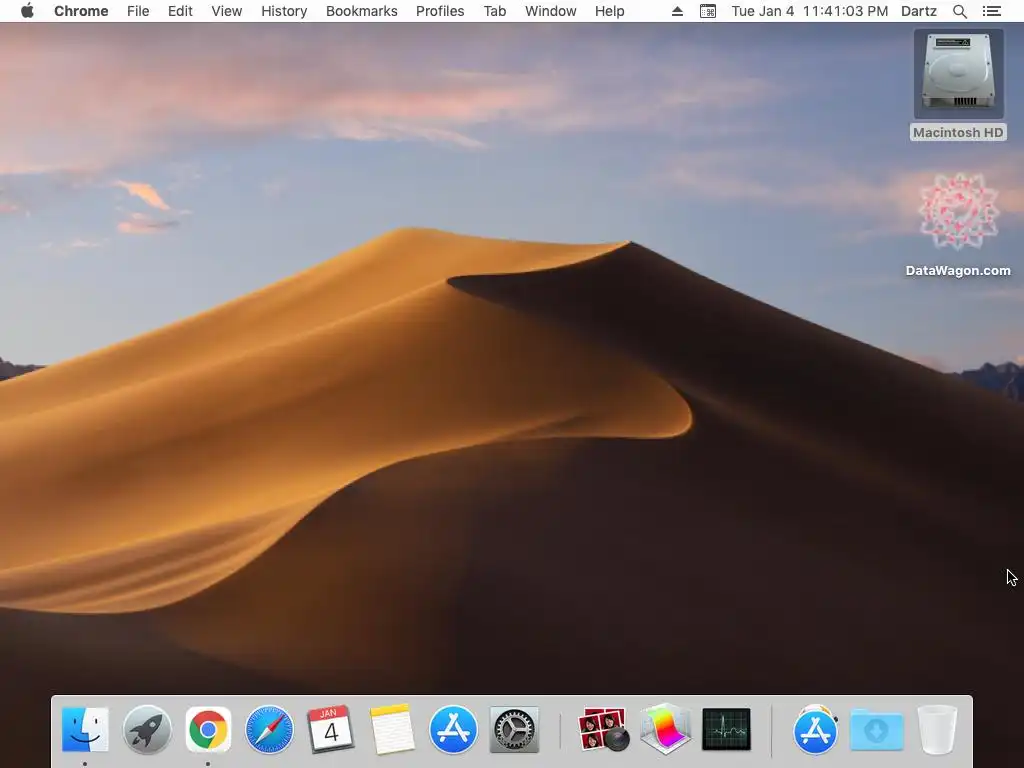Open the Downloads folder stack

coord(876,729)
